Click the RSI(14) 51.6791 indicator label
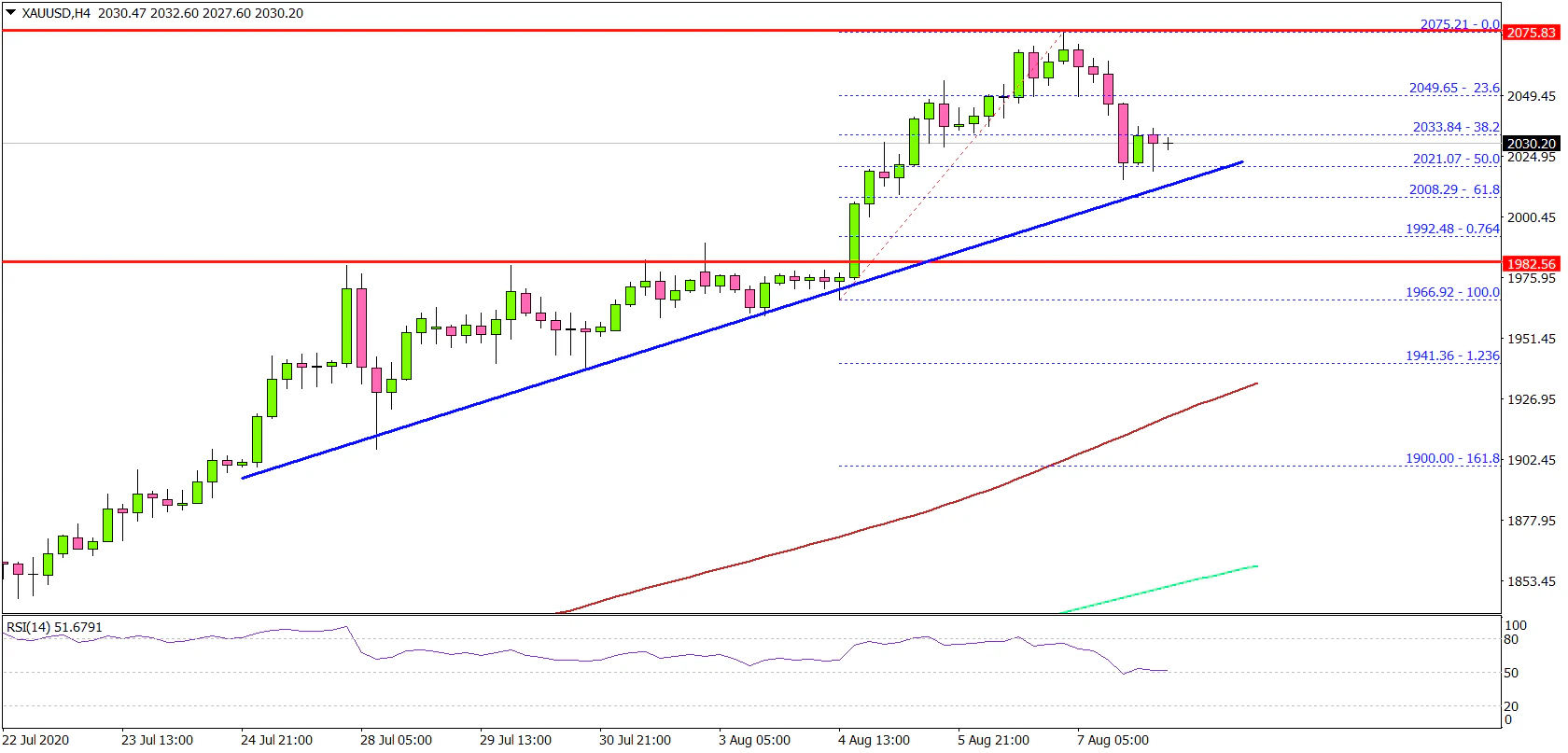1568x753 pixels. tap(54, 627)
